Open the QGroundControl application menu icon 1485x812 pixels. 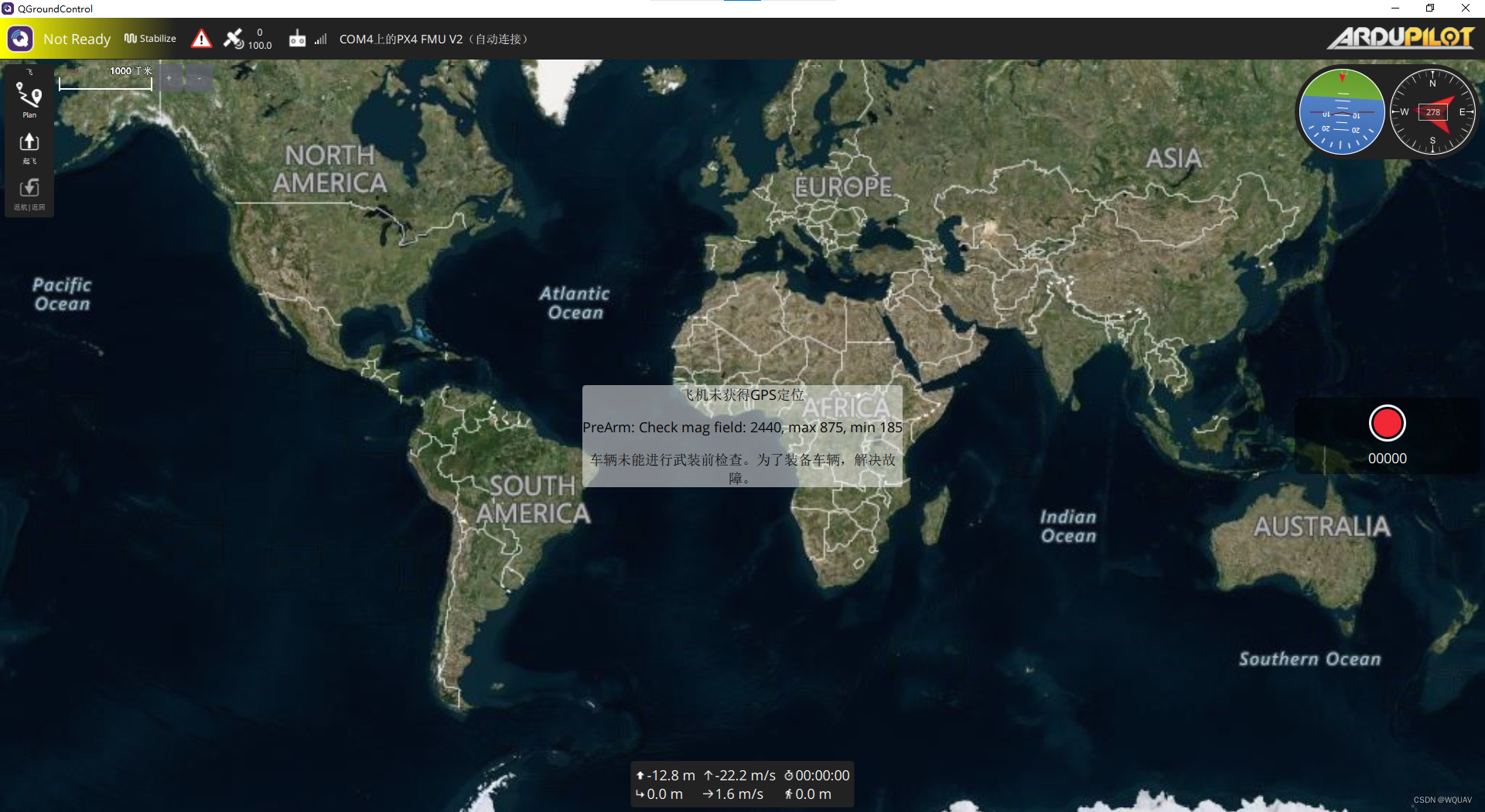(20, 39)
